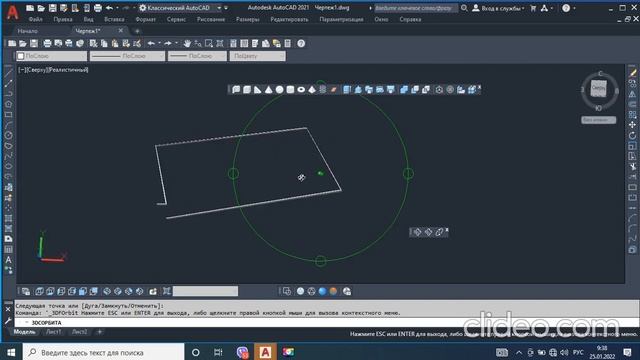Create a Cone solid
The image size is (640, 360).
coord(269,89)
